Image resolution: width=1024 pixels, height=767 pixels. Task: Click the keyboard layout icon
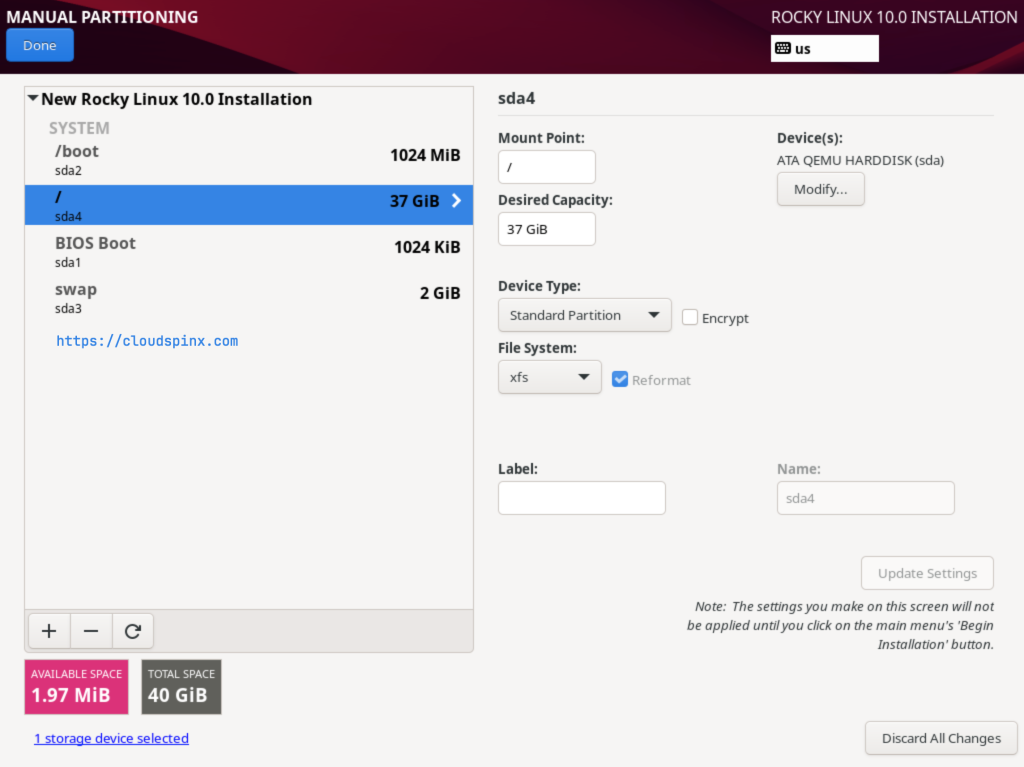[x=783, y=48]
